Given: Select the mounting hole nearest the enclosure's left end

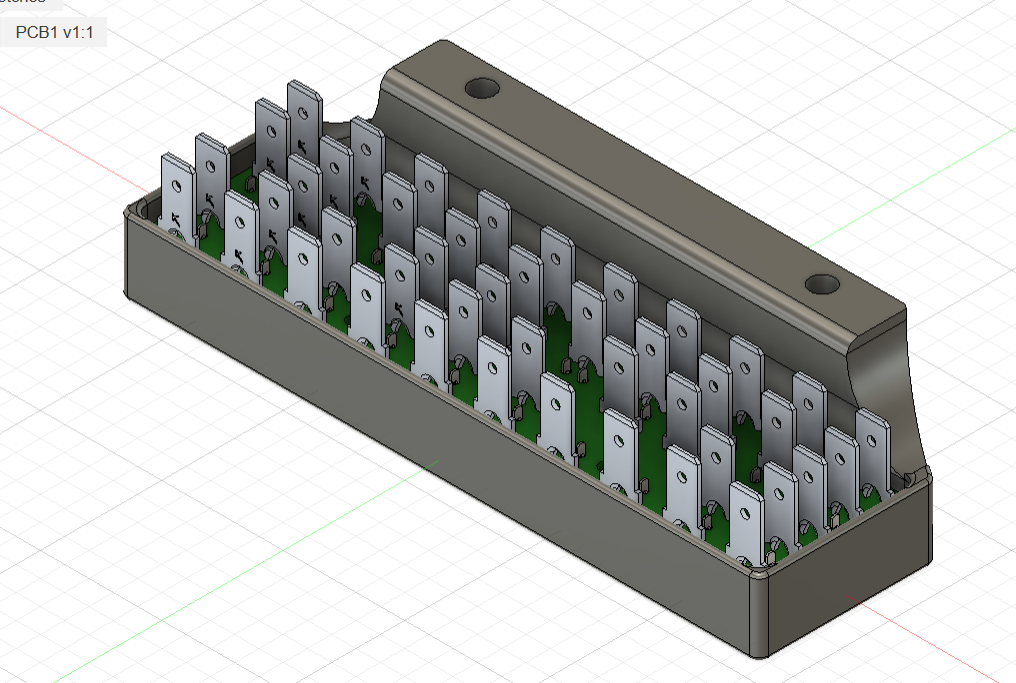Looking at the screenshot, I should click(482, 88).
